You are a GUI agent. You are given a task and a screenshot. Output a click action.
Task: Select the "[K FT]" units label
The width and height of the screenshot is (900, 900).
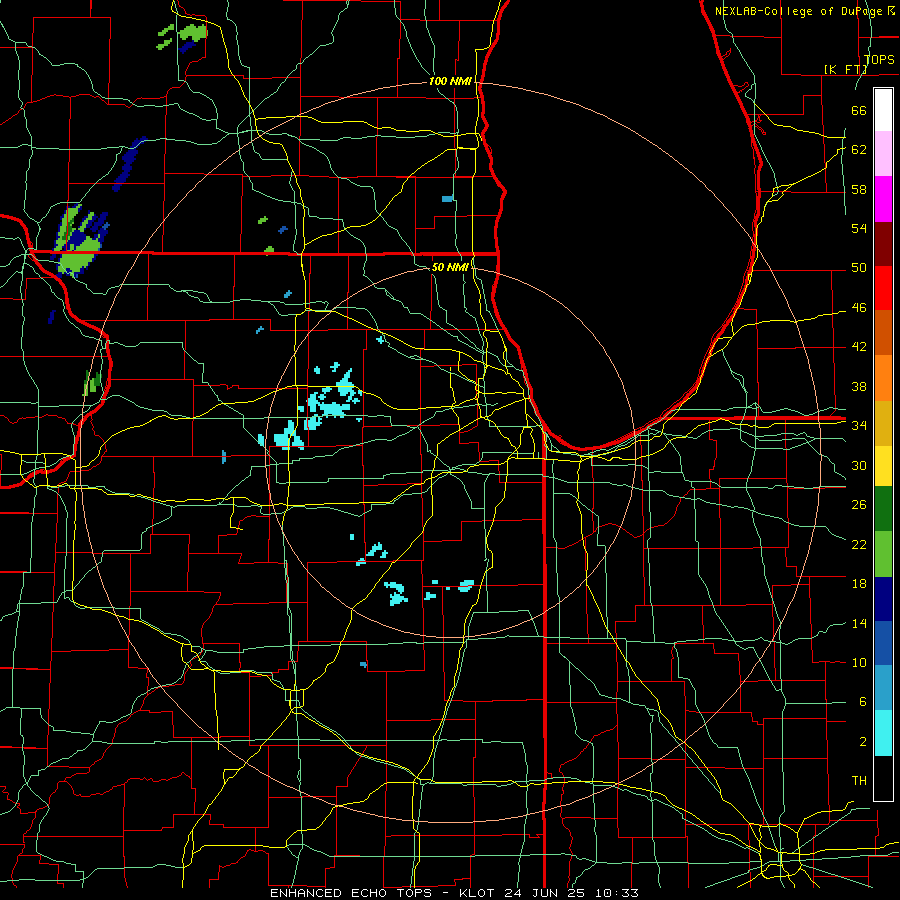coord(845,69)
